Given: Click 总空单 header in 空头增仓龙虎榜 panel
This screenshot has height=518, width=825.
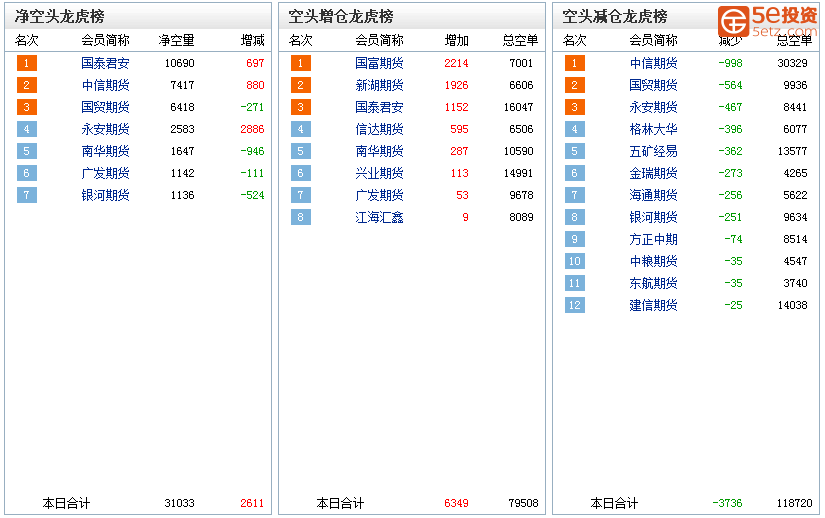Looking at the screenshot, I should tap(520, 40).
